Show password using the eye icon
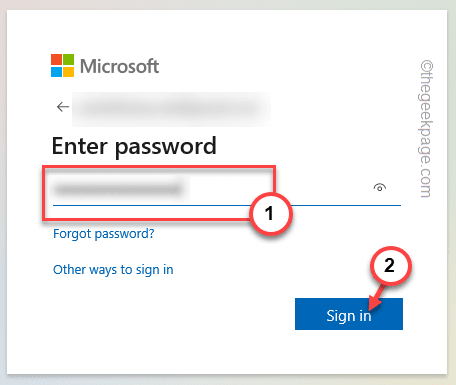The width and height of the screenshot is (456, 385). 379,188
